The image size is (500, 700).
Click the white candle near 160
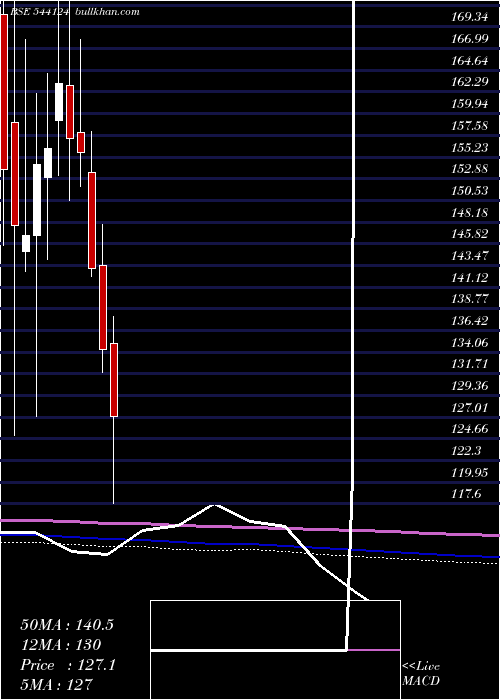tap(59, 102)
